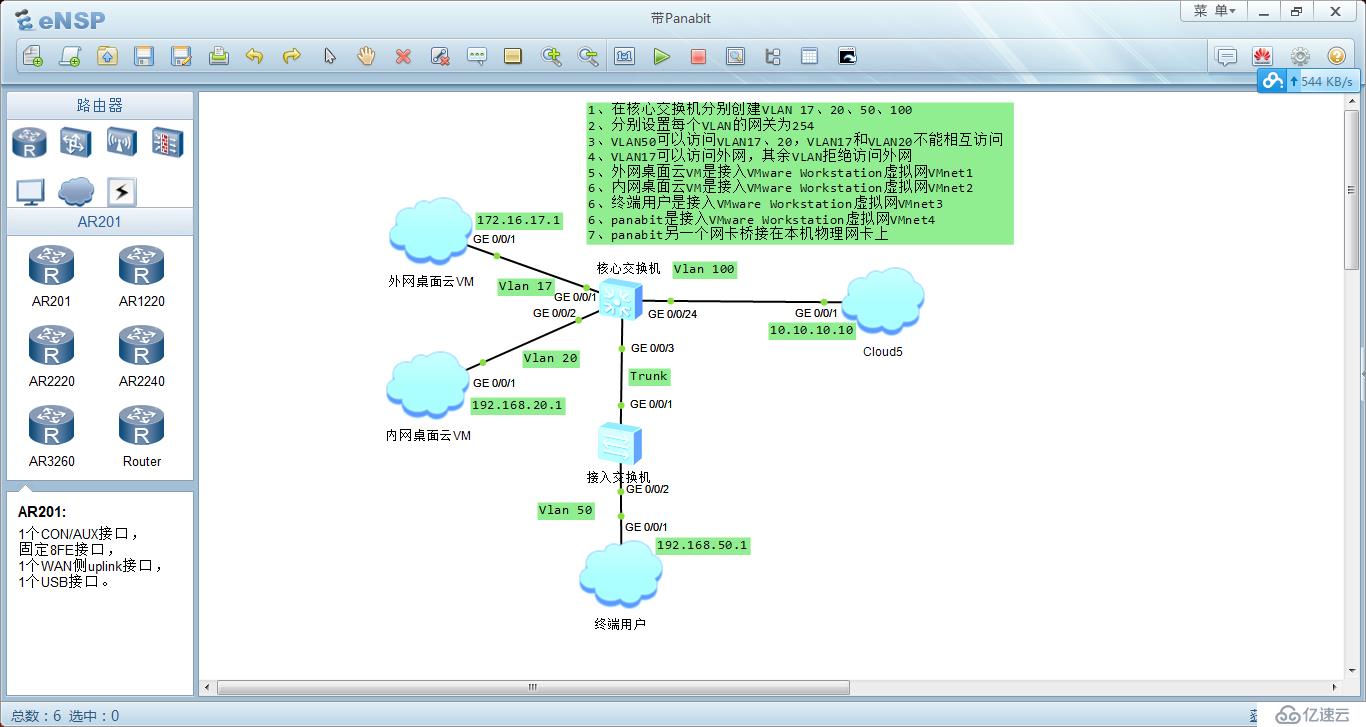The width and height of the screenshot is (1366, 727).
Task: Reset zoom to 1:1 fit
Action: tap(625, 56)
